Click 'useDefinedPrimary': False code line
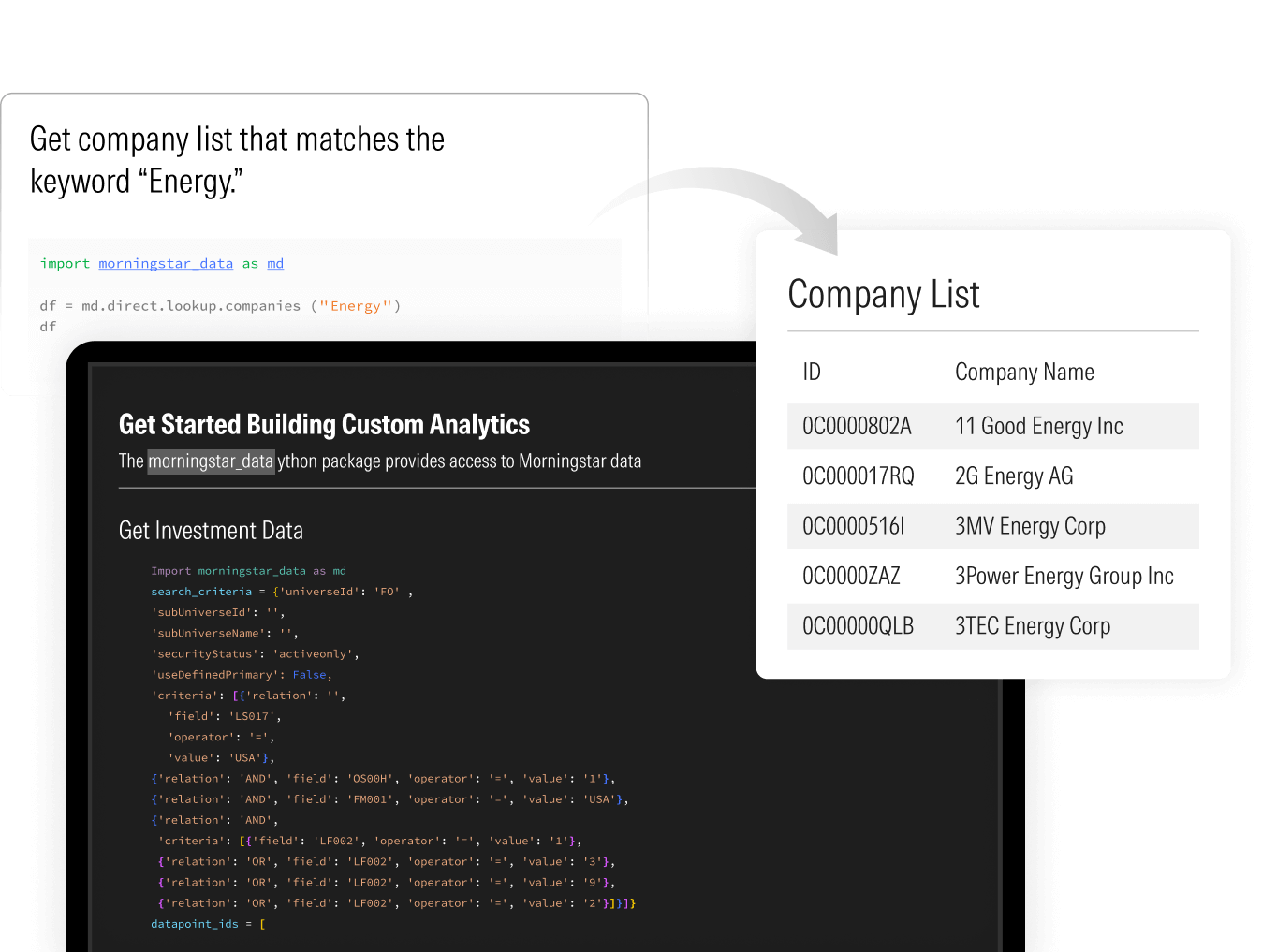The width and height of the screenshot is (1277, 952). (242, 675)
